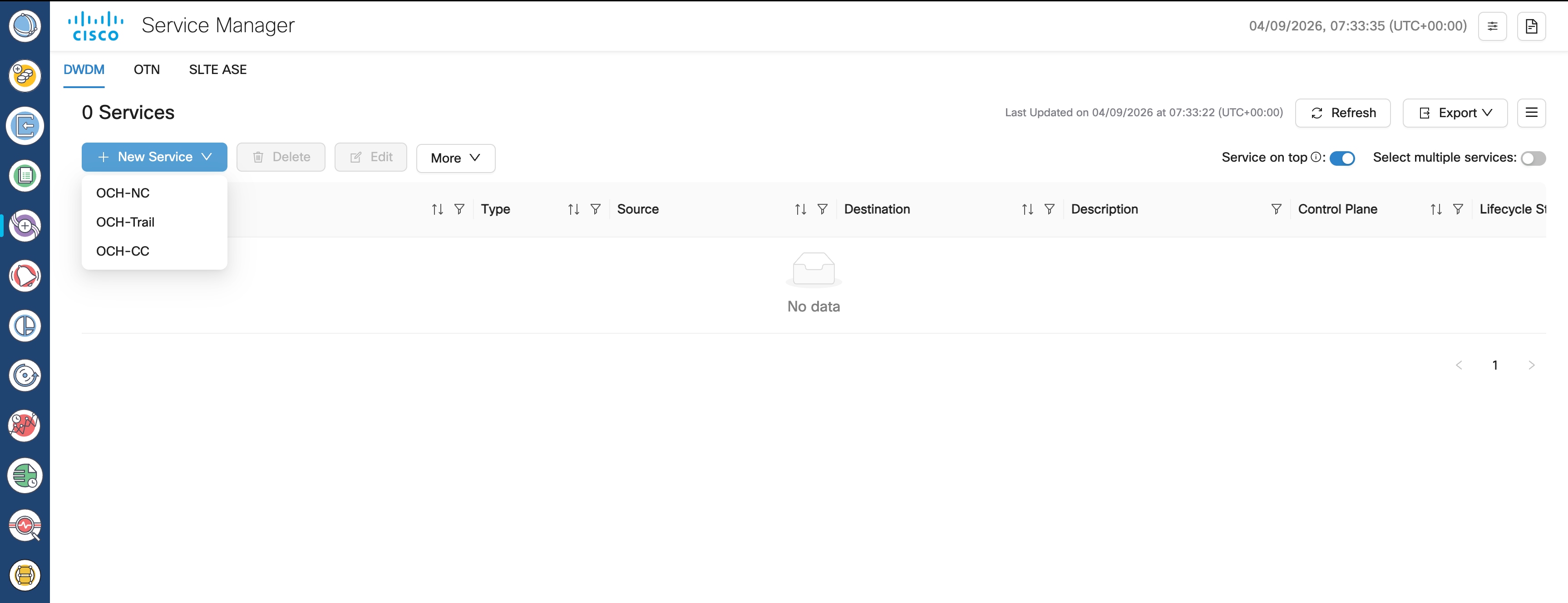
Task: Turn off Service on top toggle
Action: 1341,158
